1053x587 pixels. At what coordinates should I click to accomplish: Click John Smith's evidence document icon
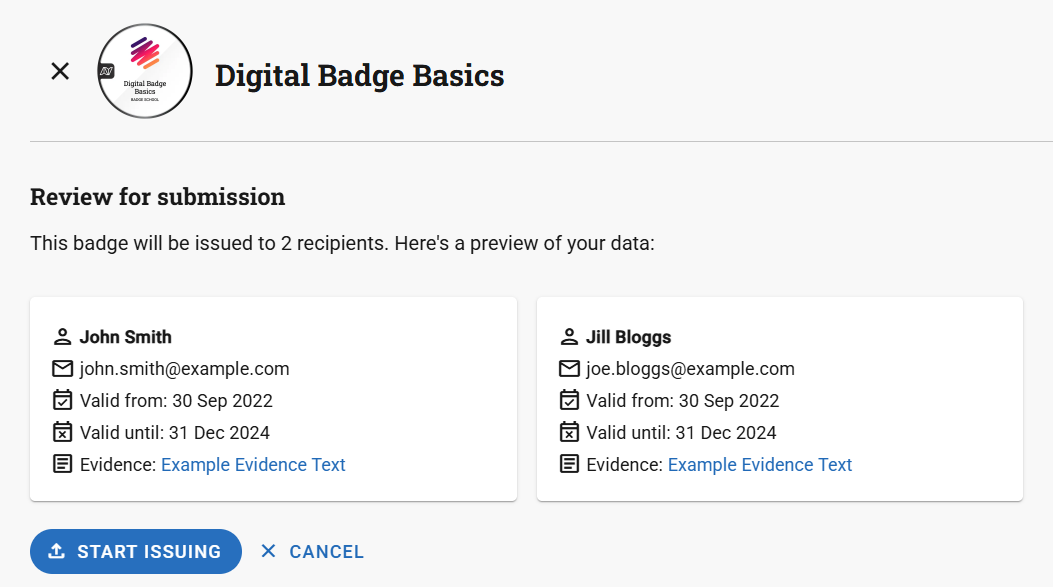pyautogui.click(x=63, y=465)
